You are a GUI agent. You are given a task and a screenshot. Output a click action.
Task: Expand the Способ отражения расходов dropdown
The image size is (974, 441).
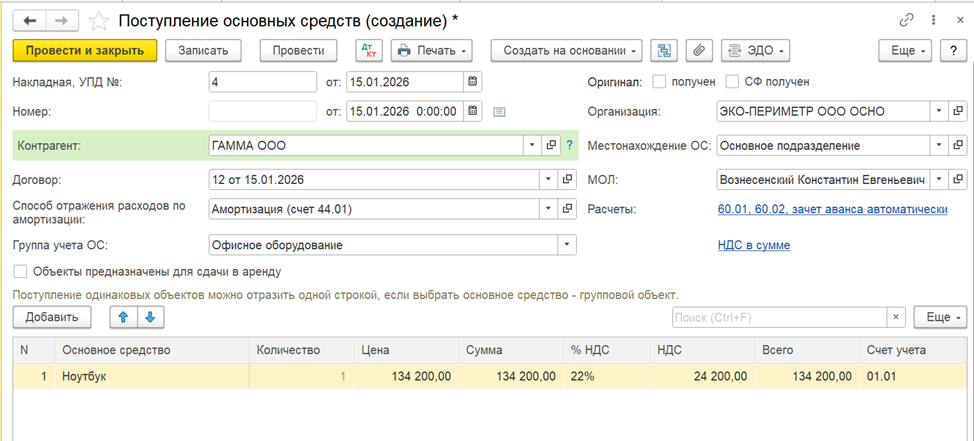point(548,209)
